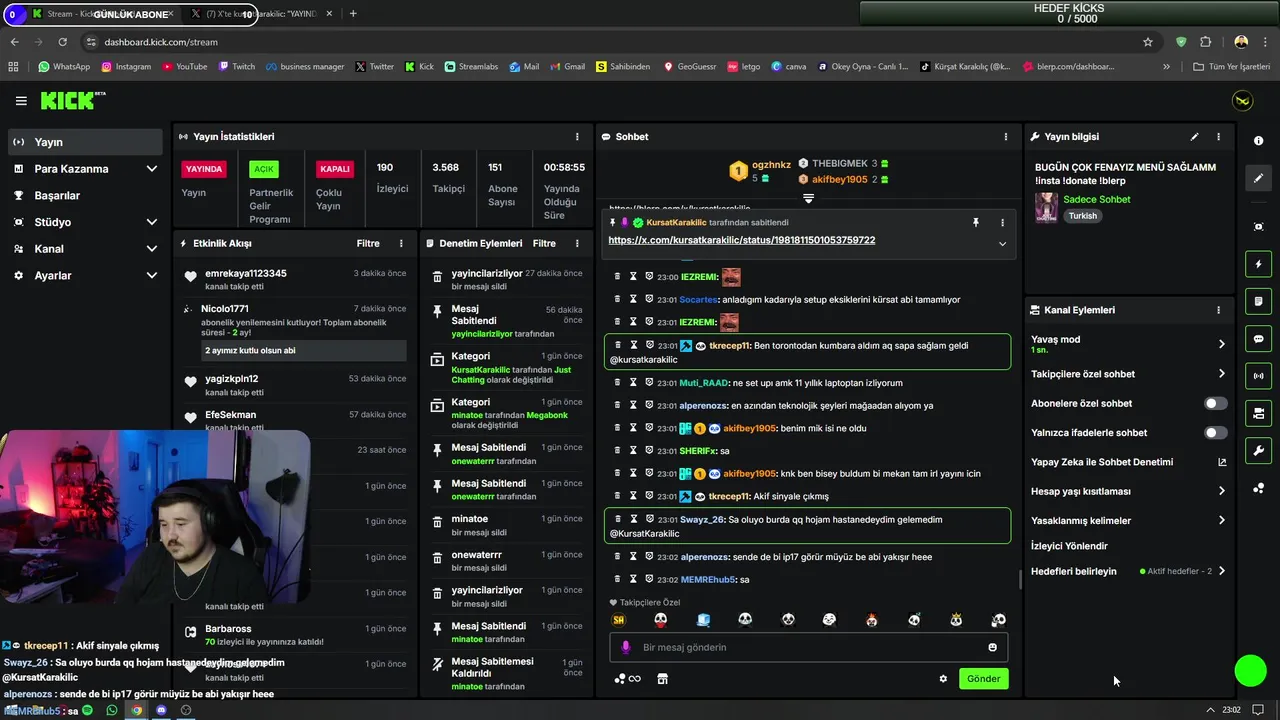Image resolution: width=1280 pixels, height=720 pixels.
Task: Select the crowned panda emote
Action: point(956,620)
